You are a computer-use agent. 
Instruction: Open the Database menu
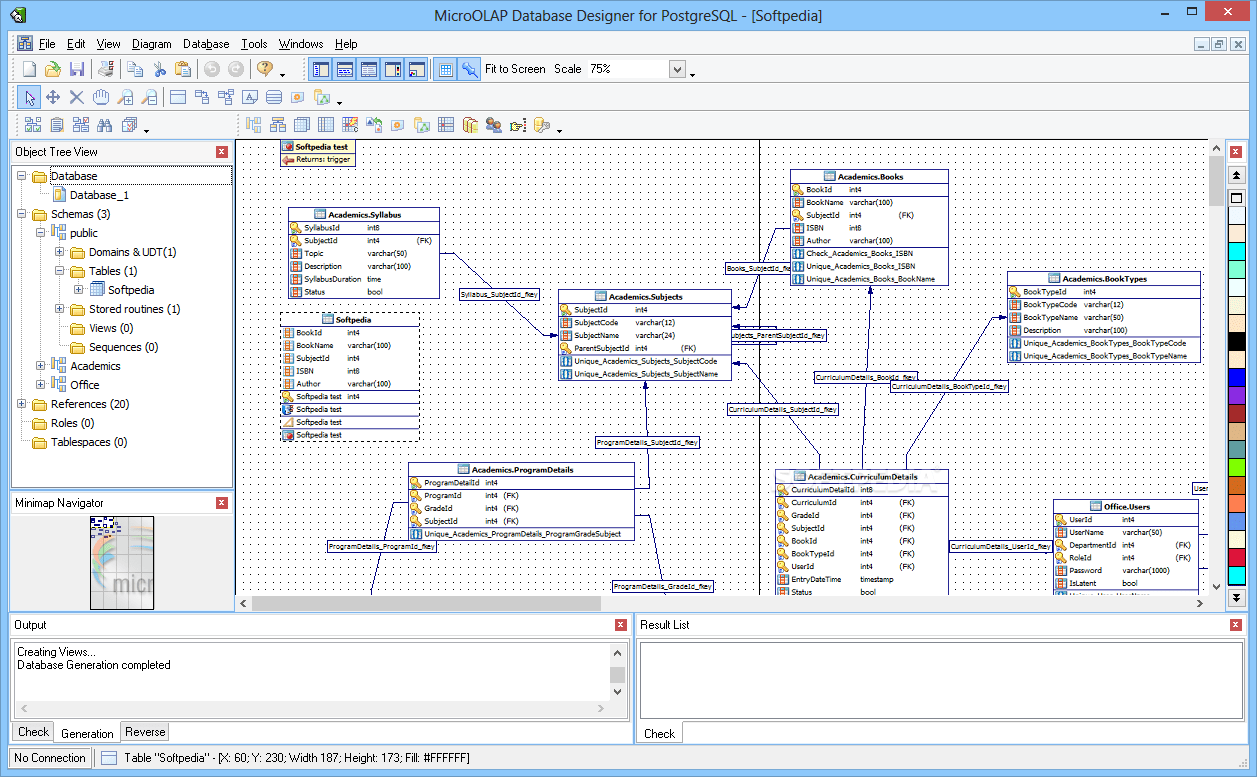(x=205, y=43)
